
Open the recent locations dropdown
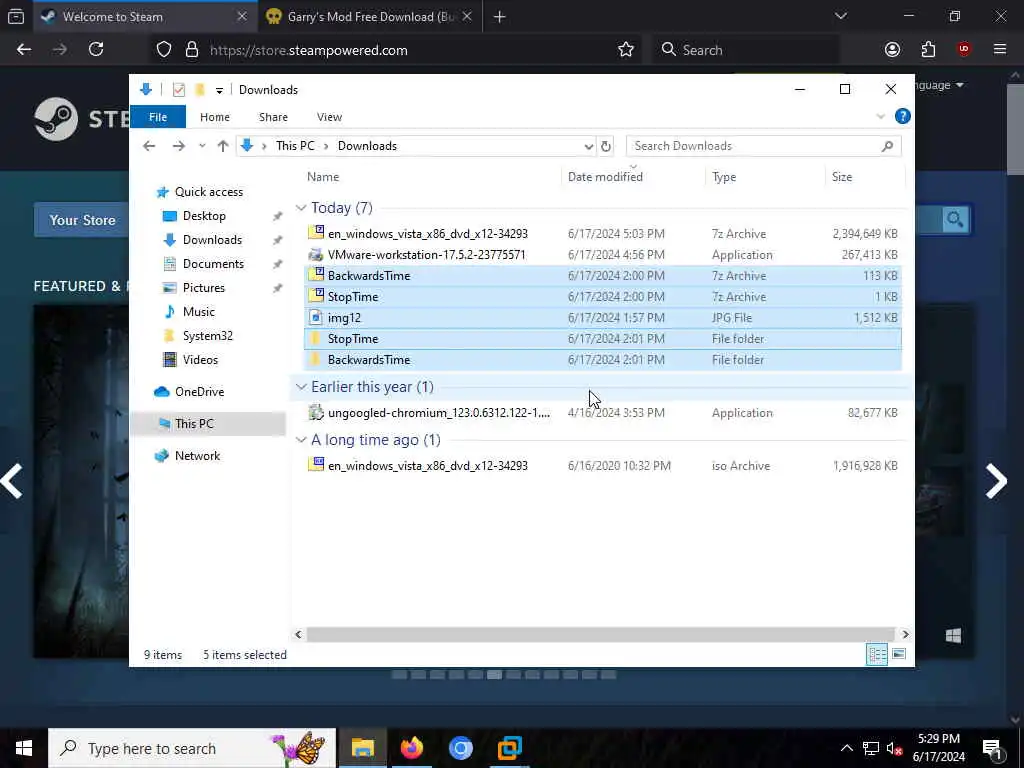202,146
